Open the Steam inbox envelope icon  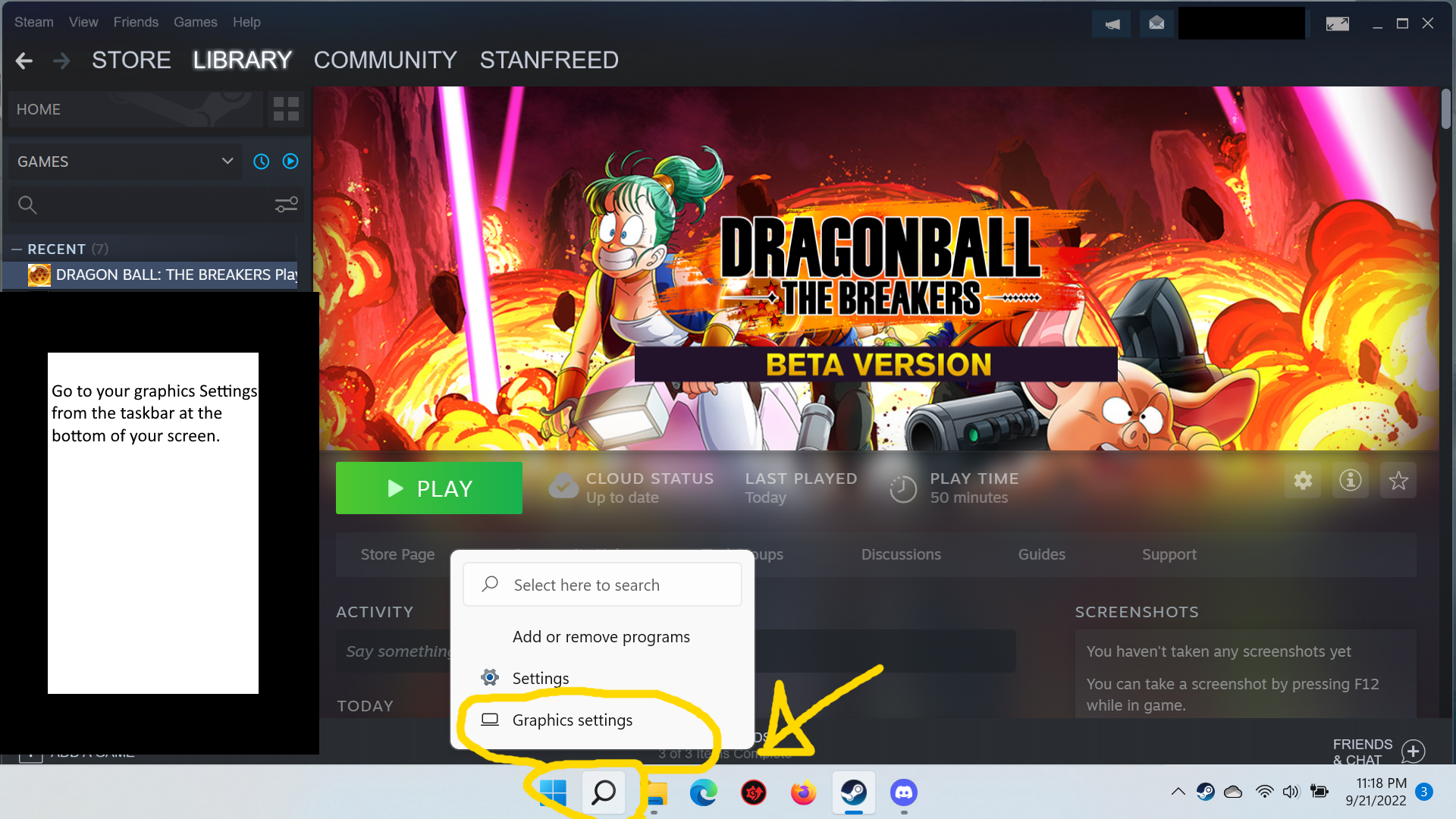(x=1156, y=24)
